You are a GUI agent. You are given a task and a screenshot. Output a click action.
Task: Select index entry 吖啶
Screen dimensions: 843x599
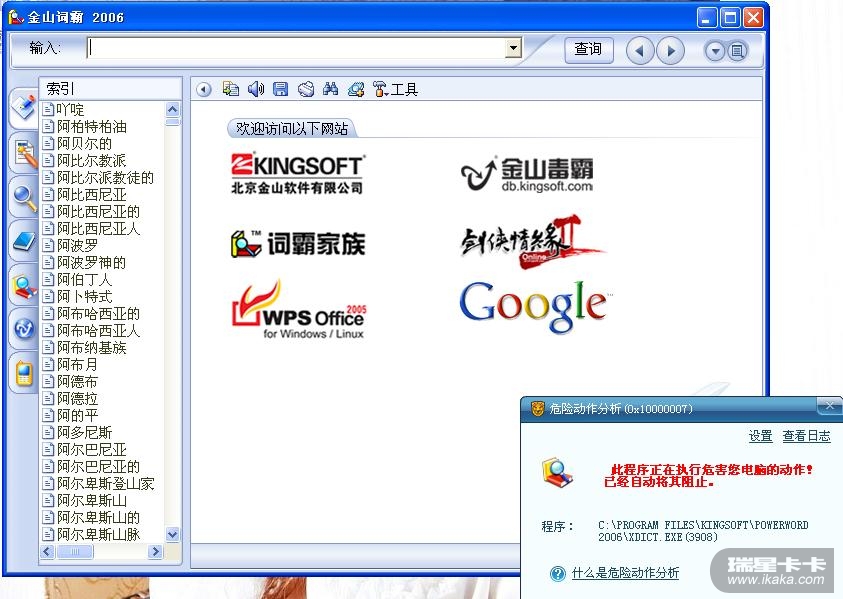[x=64, y=110]
